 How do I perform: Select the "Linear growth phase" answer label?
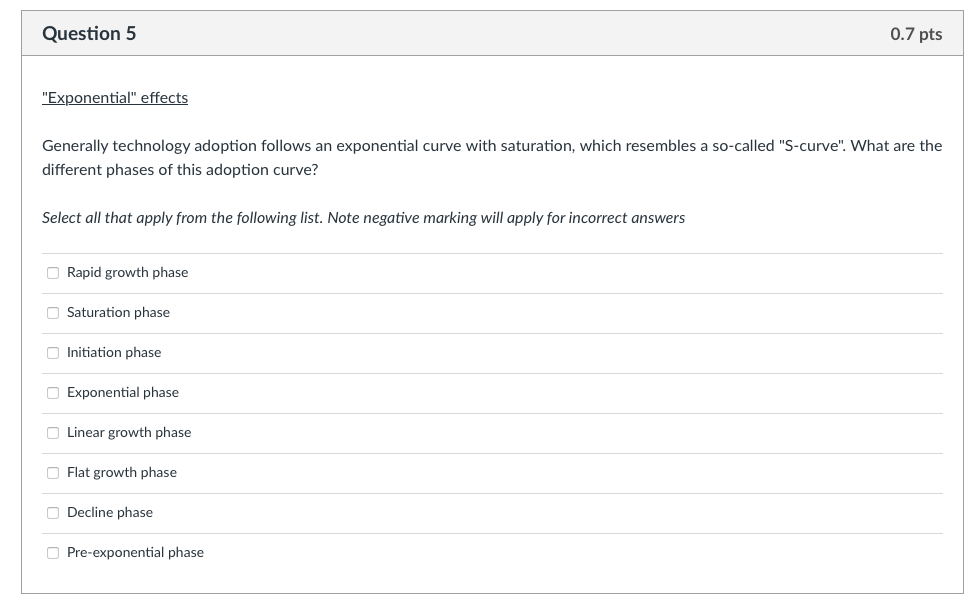click(x=129, y=432)
